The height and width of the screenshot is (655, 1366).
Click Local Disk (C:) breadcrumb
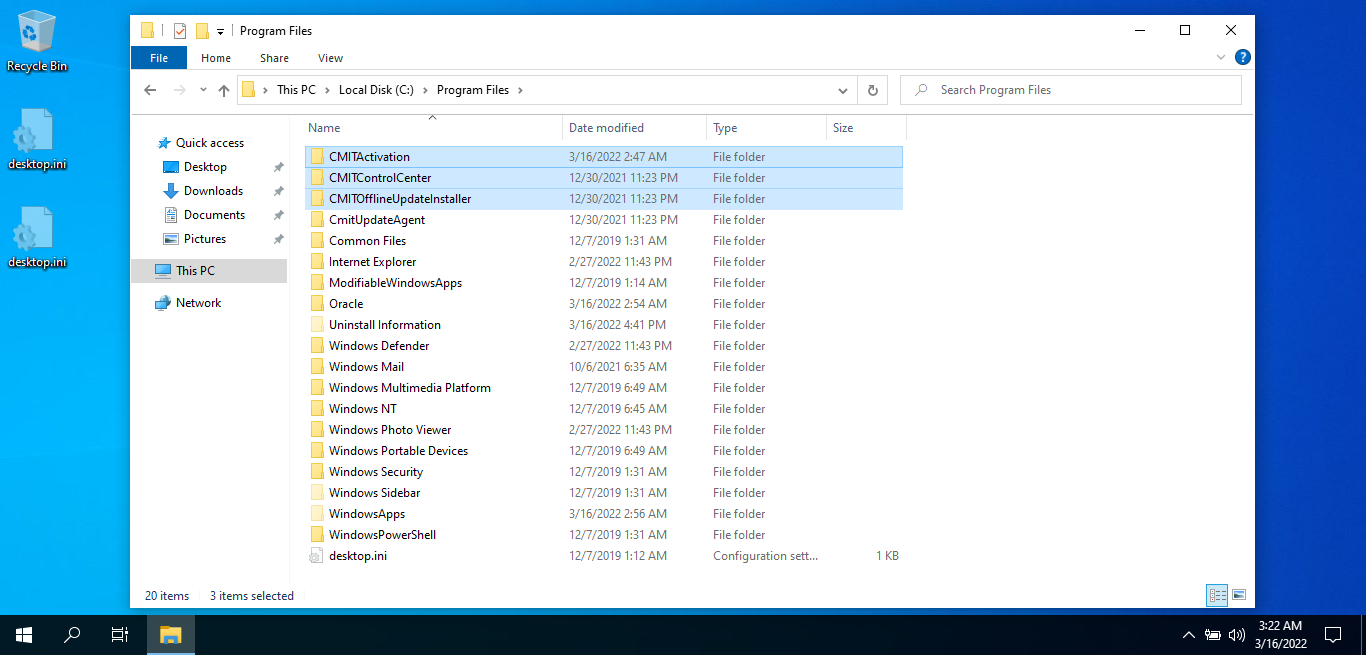(x=376, y=90)
